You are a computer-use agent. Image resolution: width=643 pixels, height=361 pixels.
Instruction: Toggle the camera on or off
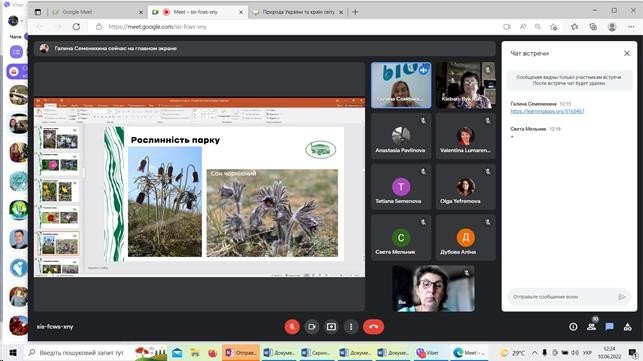(312, 327)
